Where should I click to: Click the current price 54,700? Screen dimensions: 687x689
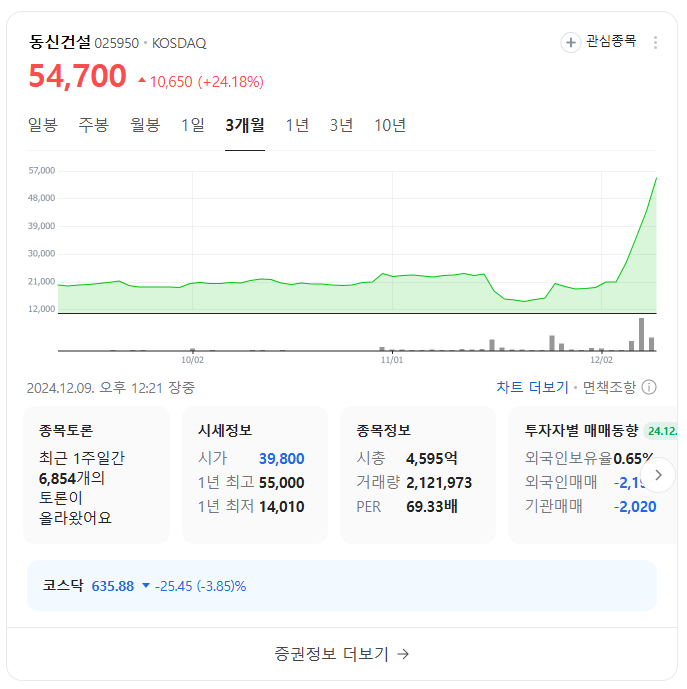pos(77,76)
